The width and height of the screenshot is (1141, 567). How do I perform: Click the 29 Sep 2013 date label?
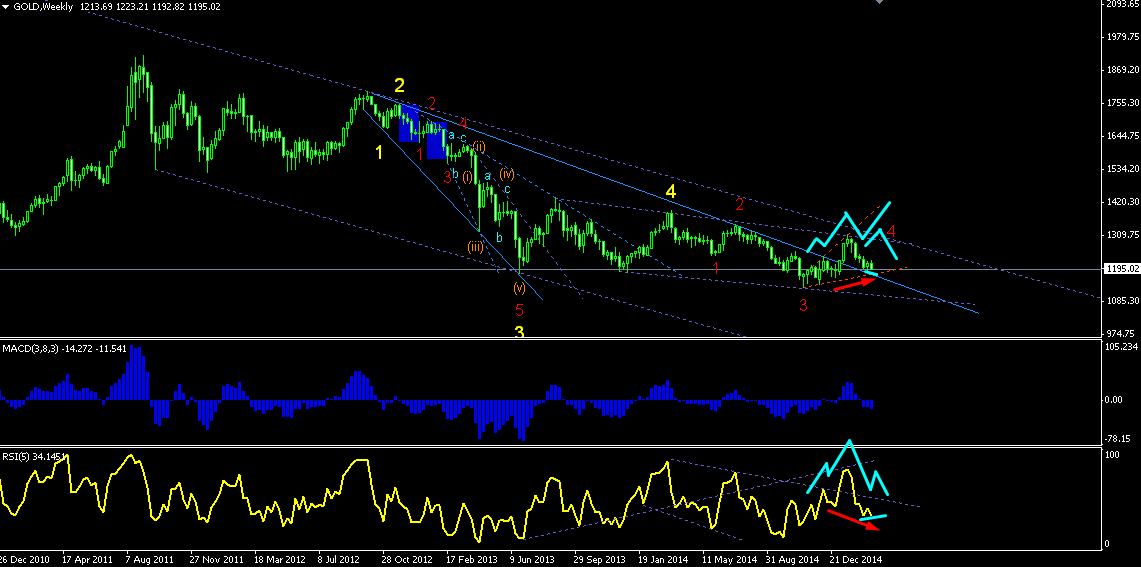click(x=599, y=560)
